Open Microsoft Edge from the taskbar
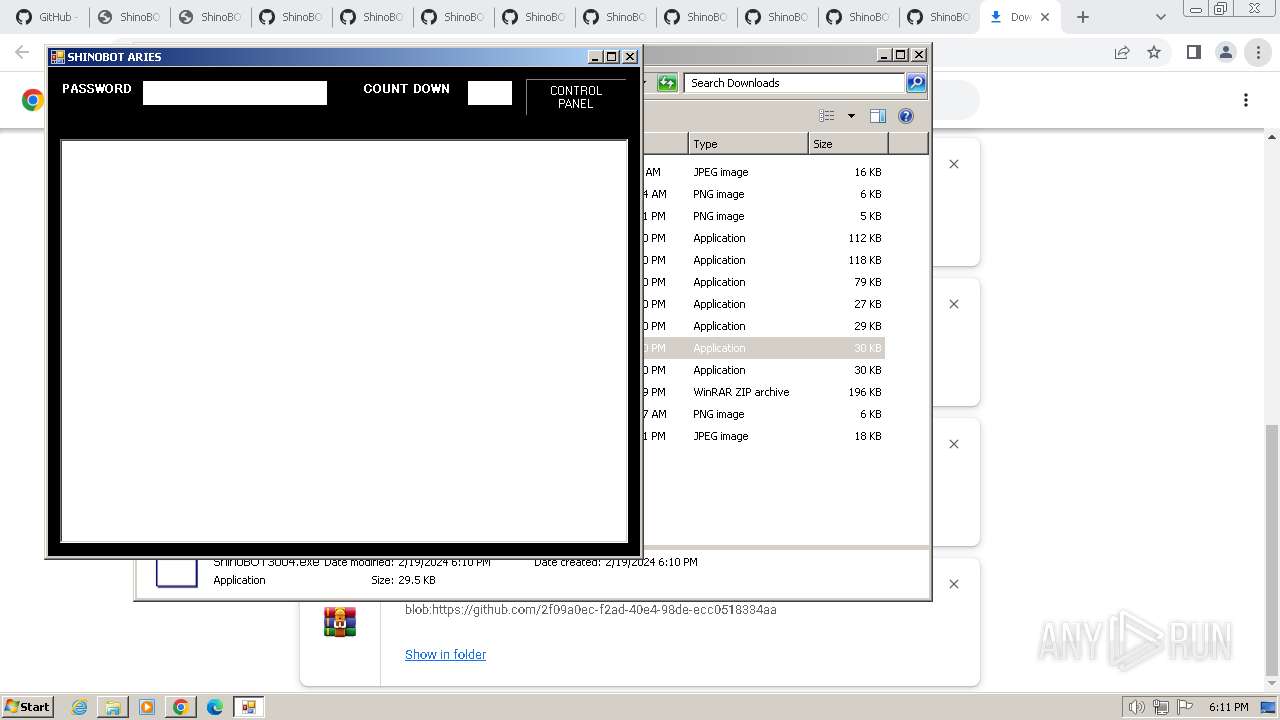Screen dimensions: 1280x720 click(215, 707)
